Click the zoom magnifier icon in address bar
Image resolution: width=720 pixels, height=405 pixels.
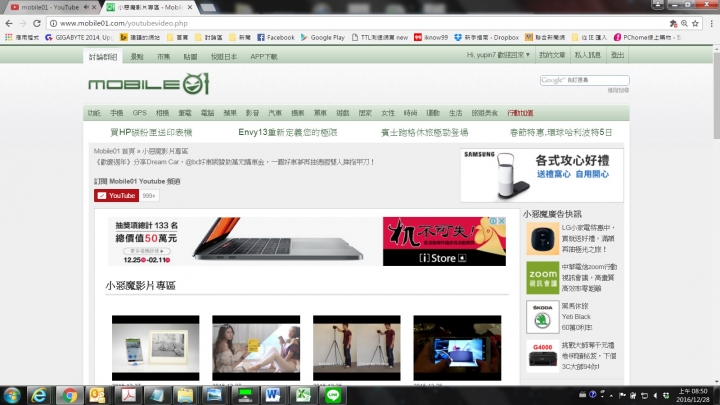[684, 23]
